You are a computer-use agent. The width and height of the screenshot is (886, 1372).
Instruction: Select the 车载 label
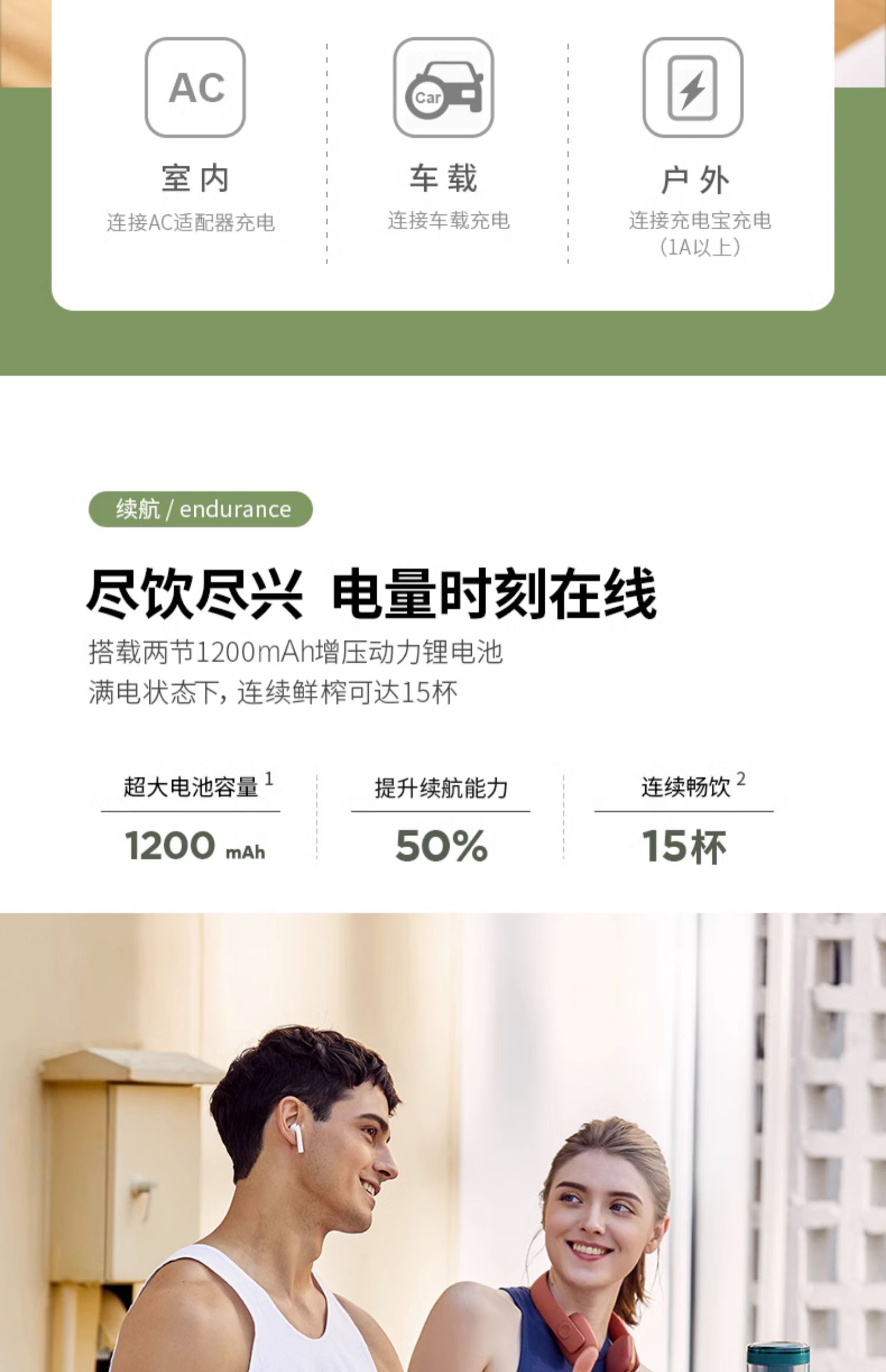[x=444, y=178]
